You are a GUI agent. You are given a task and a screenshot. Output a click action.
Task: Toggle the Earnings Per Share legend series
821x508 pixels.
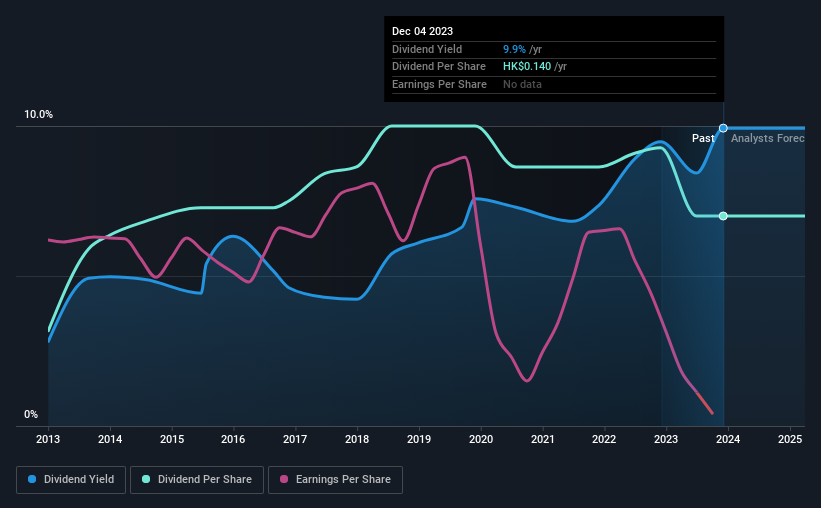point(335,480)
